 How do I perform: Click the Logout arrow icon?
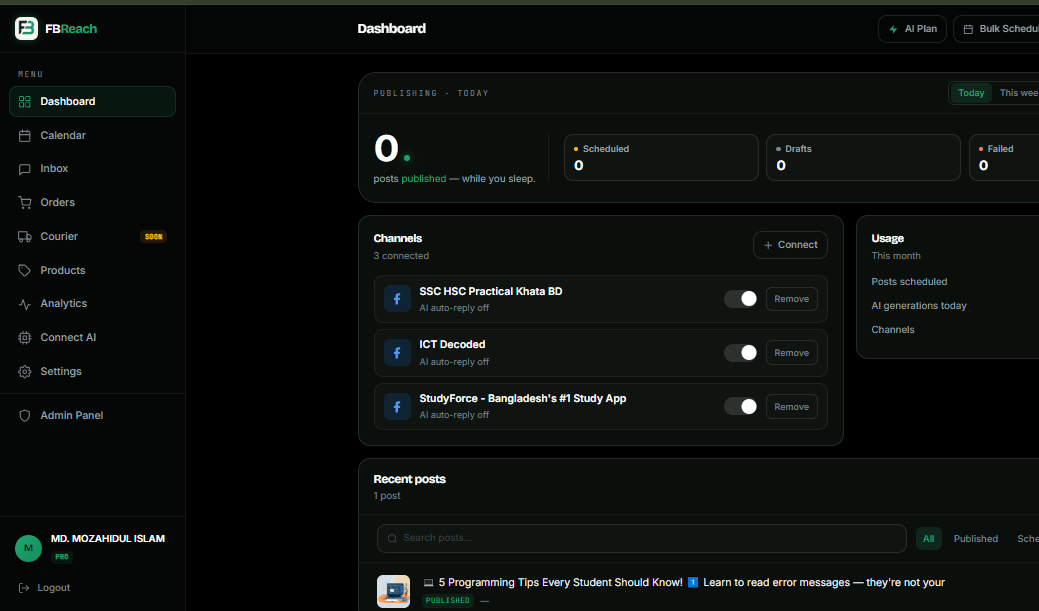click(x=24, y=588)
